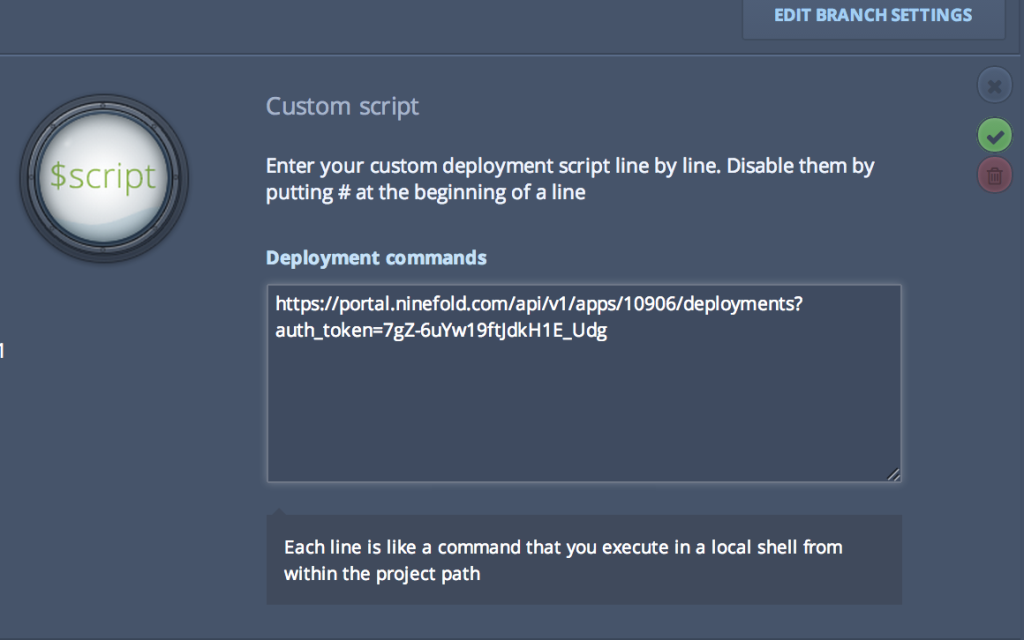Click the Custom script heading
The width and height of the screenshot is (1024, 640).
coord(342,106)
